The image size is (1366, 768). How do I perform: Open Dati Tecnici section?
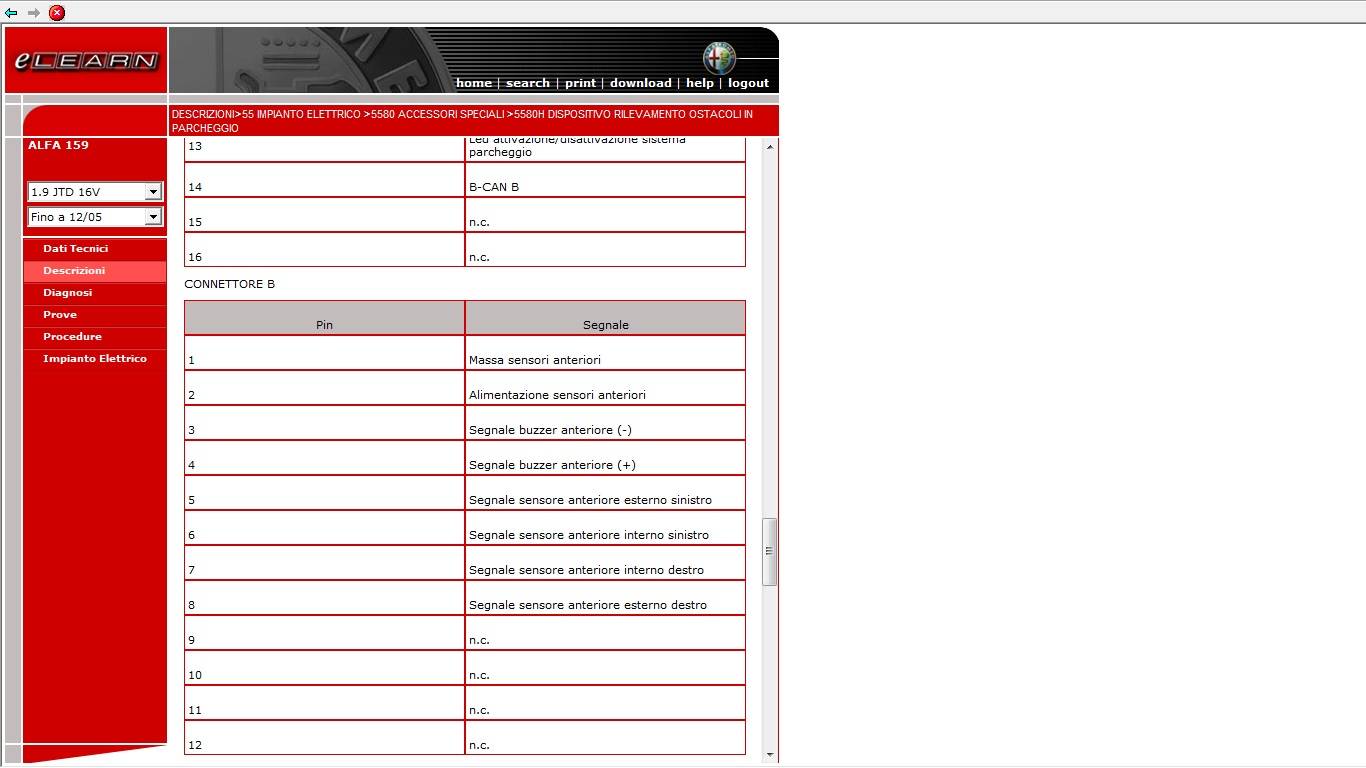pyautogui.click(x=75, y=249)
